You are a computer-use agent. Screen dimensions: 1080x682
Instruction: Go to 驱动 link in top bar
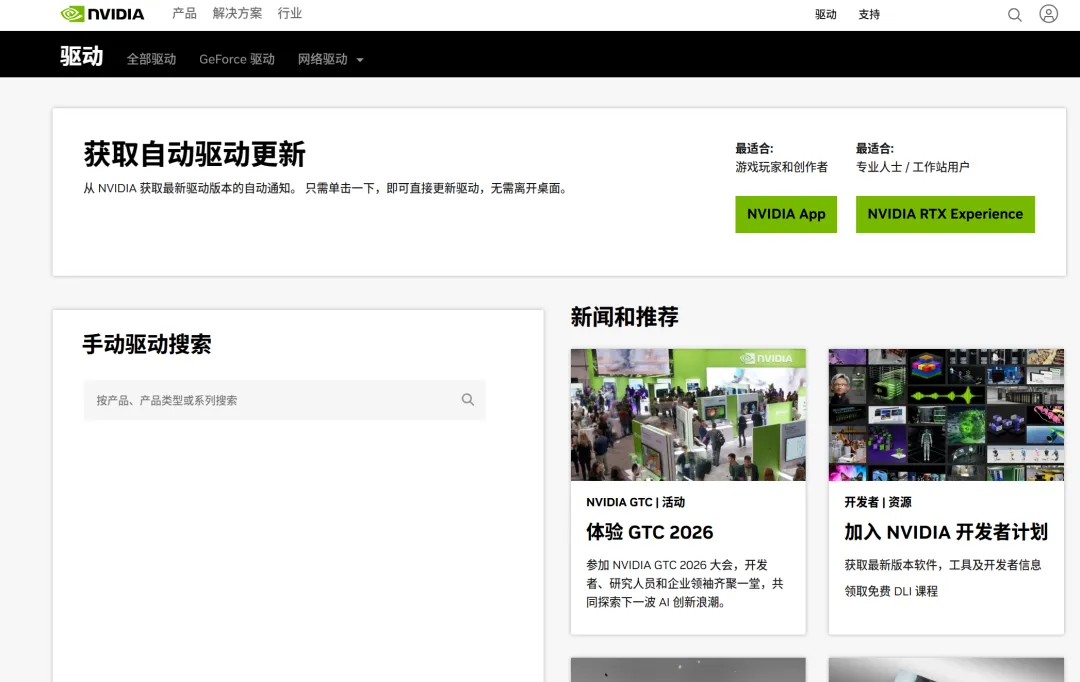[825, 14]
